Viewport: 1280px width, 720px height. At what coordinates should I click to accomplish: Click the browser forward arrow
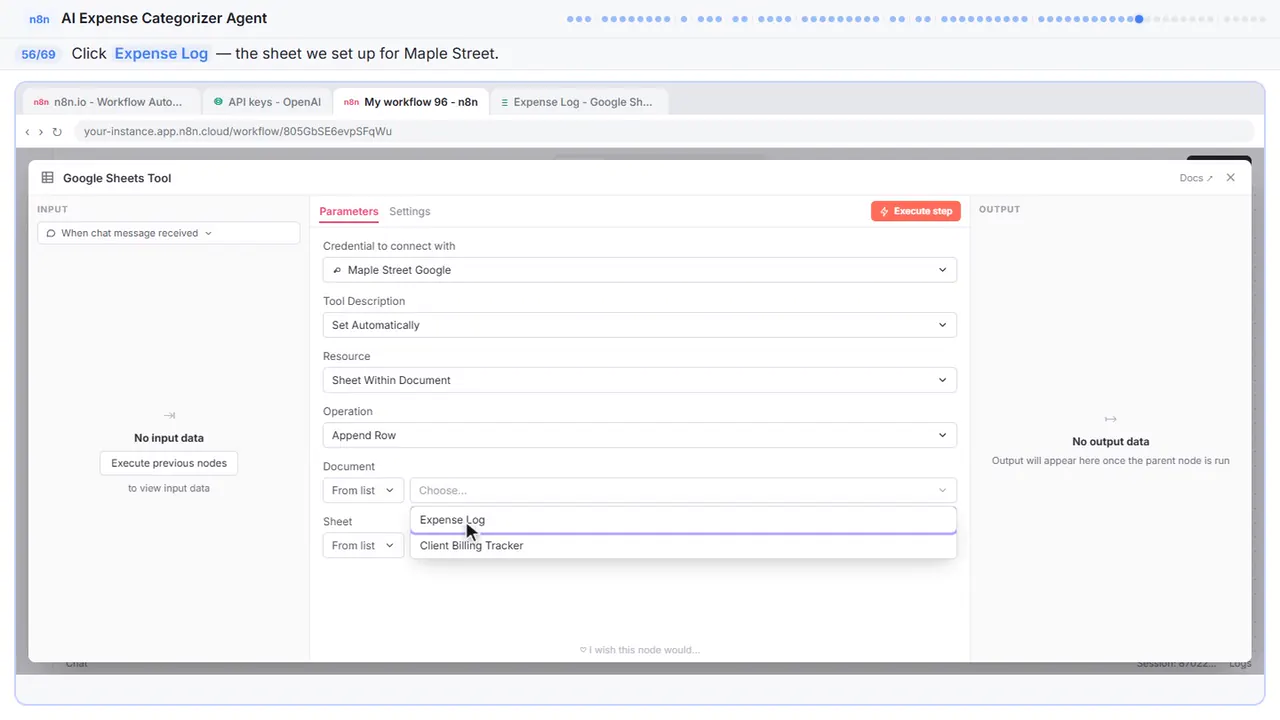[x=41, y=131]
